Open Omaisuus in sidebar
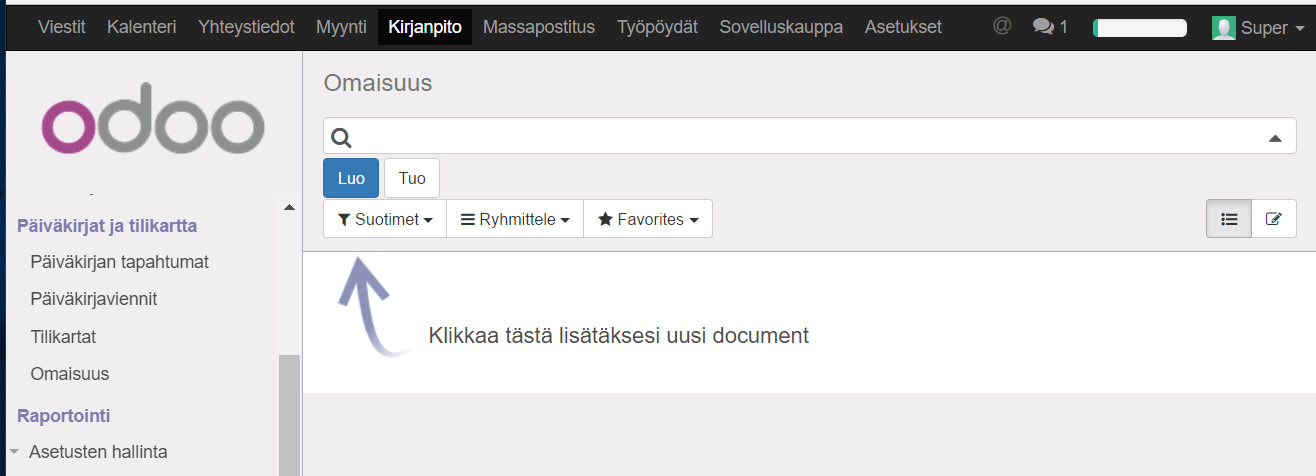The image size is (1316, 476). pyautogui.click(x=70, y=374)
